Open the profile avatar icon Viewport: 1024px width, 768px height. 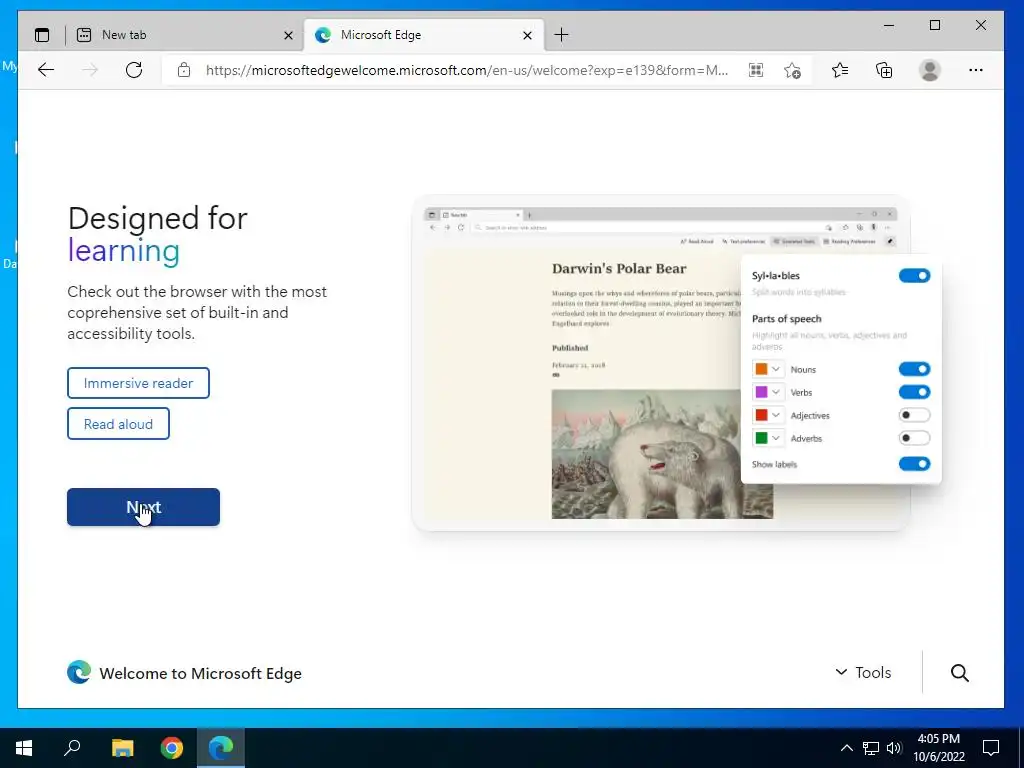pyautogui.click(x=929, y=70)
